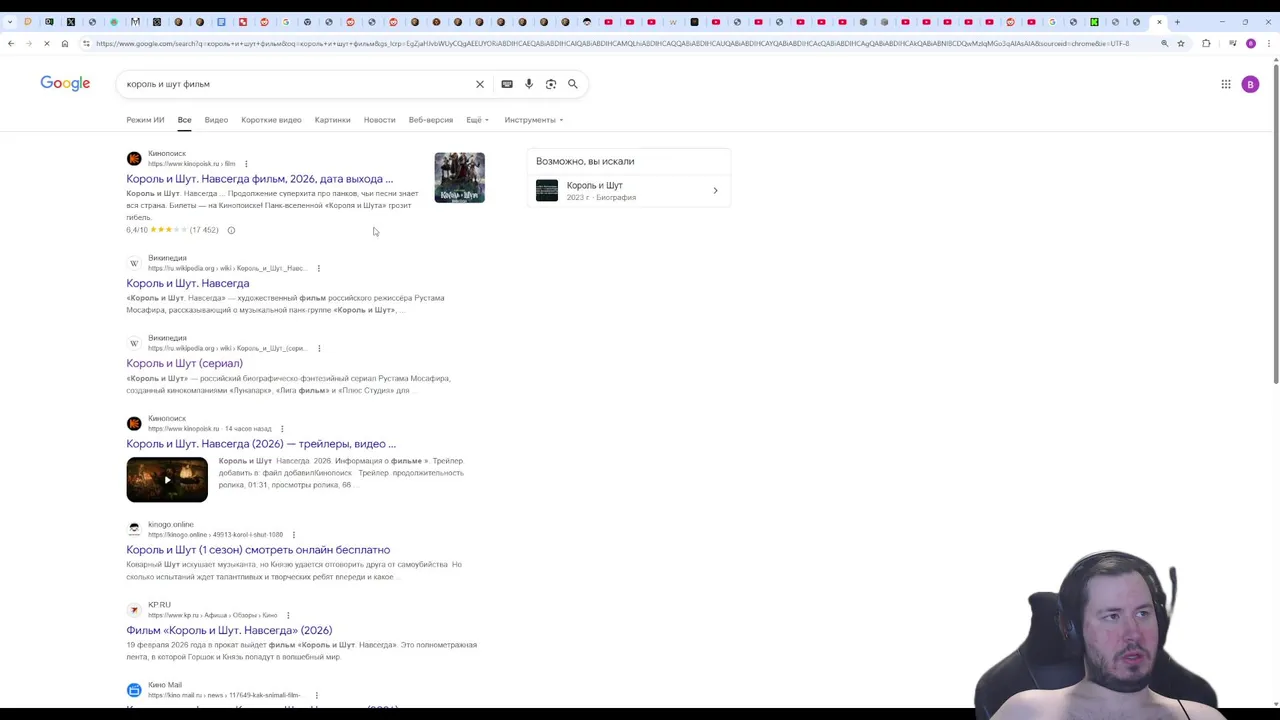The height and width of the screenshot is (720, 1280).
Task: Open a new browser tab
Action: coord(1177,21)
